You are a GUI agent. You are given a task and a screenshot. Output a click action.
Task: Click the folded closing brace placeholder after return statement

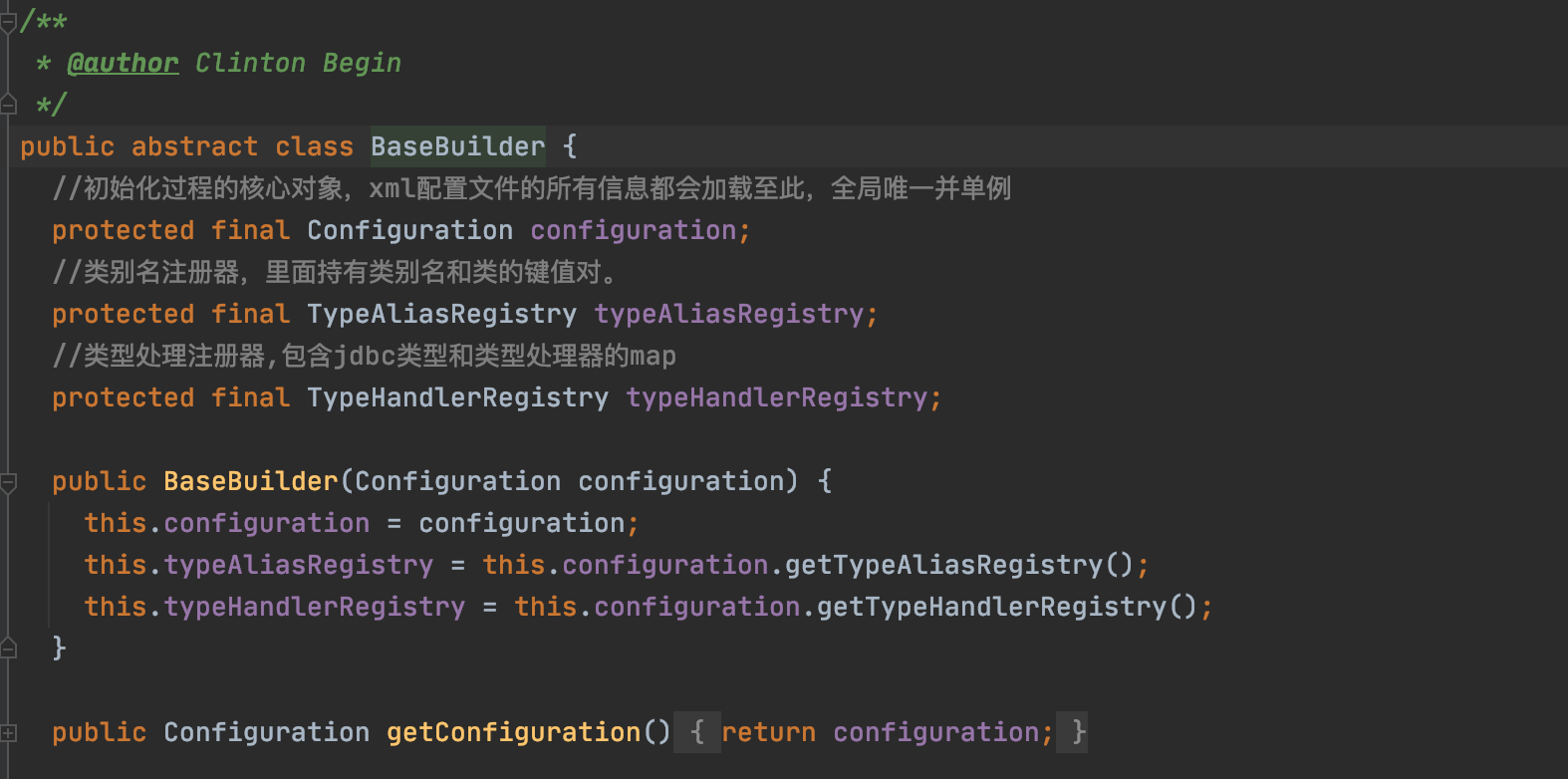pyautogui.click(x=1073, y=732)
